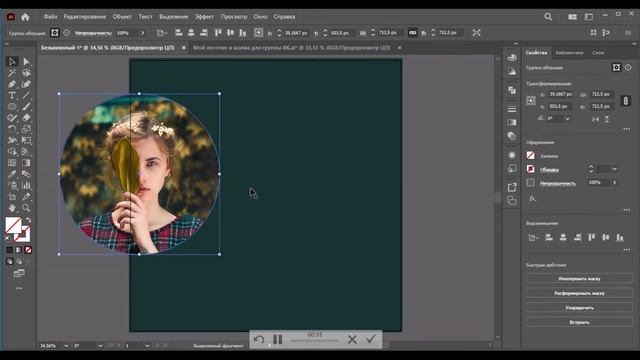Click the Расформировать маску button
The height and width of the screenshot is (360, 640).
pos(579,293)
